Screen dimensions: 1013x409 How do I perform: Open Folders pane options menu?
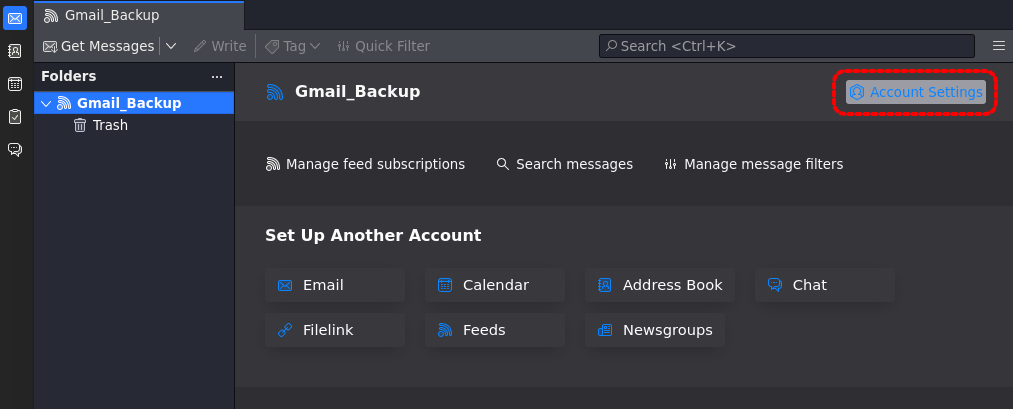tap(217, 76)
